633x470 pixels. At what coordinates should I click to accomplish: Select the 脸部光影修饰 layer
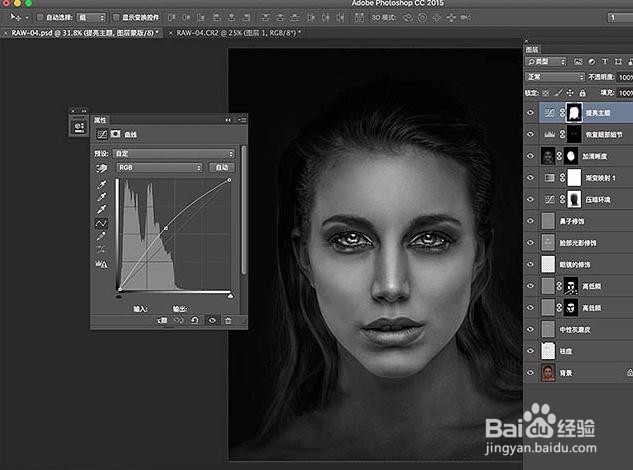[x=578, y=243]
